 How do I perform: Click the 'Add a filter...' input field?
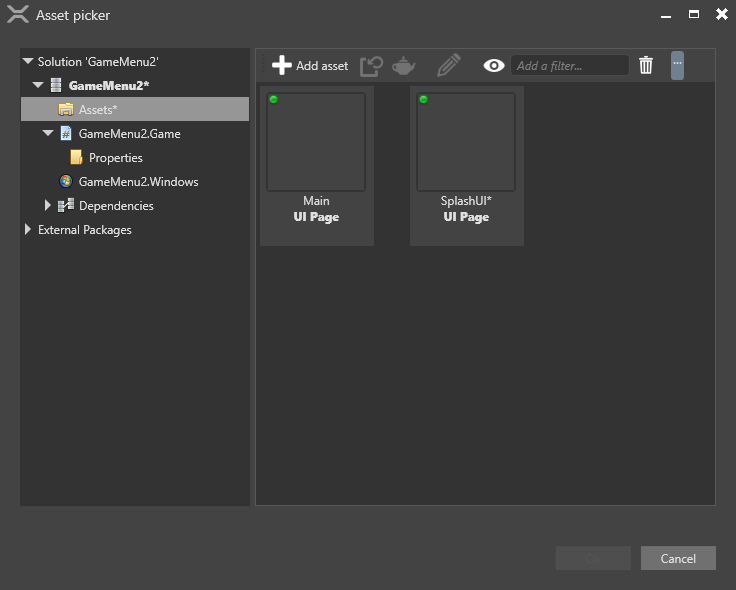569,66
